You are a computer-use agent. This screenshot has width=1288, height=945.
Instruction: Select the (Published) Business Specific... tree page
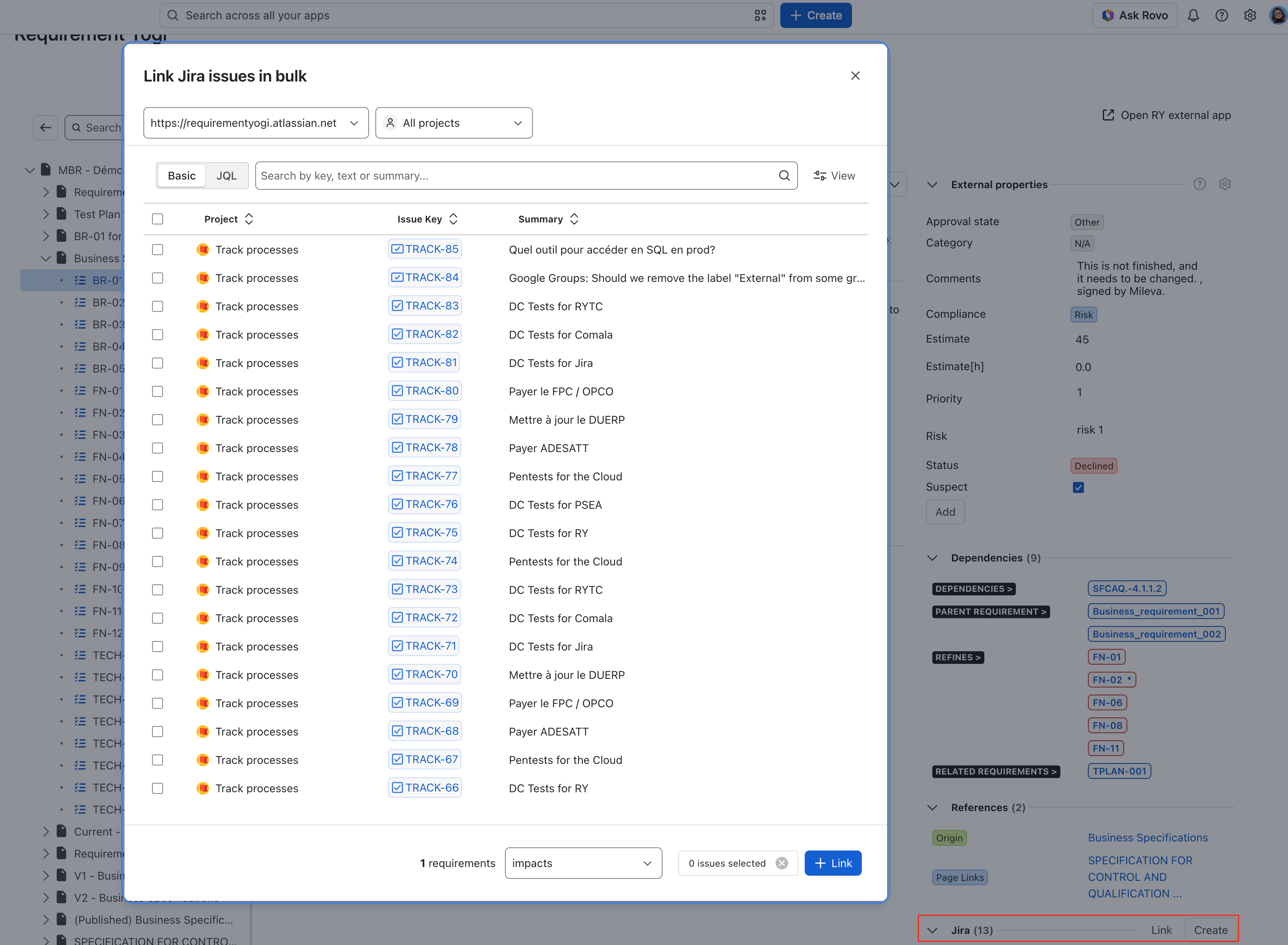[153, 920]
